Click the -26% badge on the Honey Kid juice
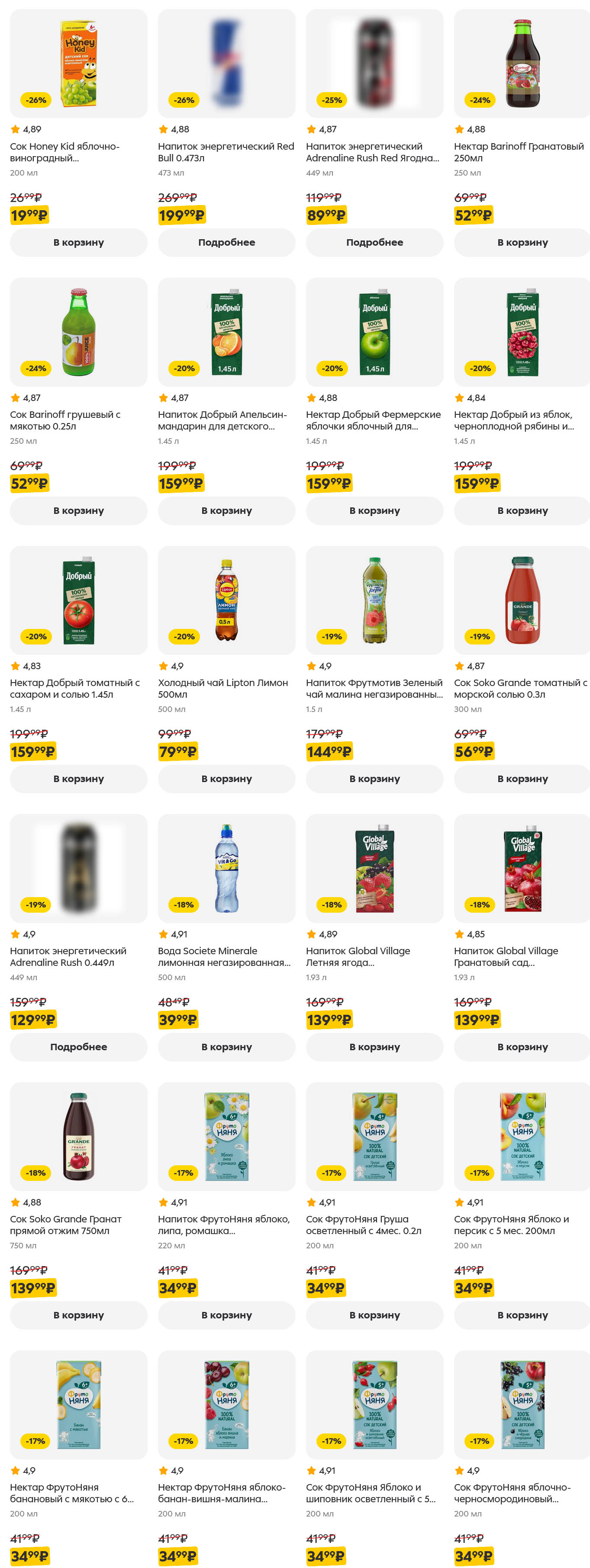Screen dimensions: 590x1568 (36, 100)
